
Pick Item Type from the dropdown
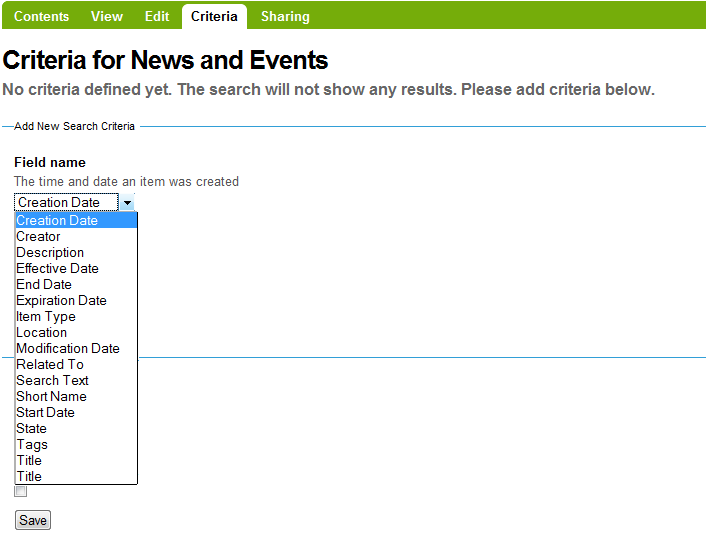[46, 317]
